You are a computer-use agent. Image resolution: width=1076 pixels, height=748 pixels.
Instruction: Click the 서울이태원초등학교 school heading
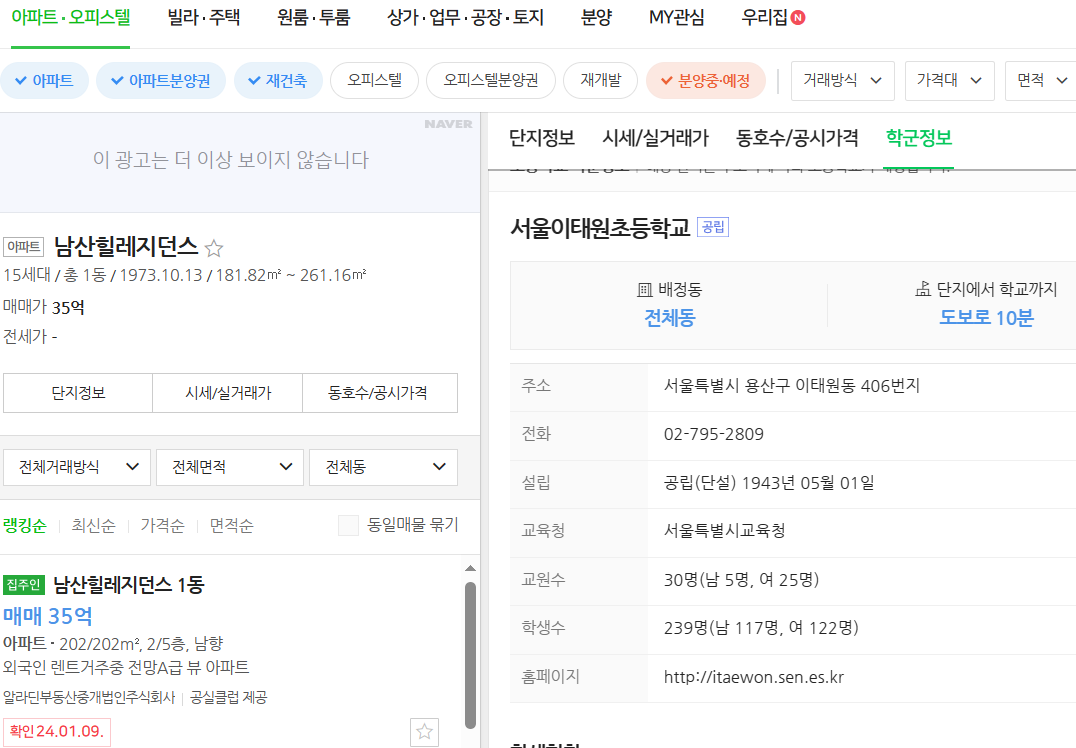pyautogui.click(x=600, y=227)
